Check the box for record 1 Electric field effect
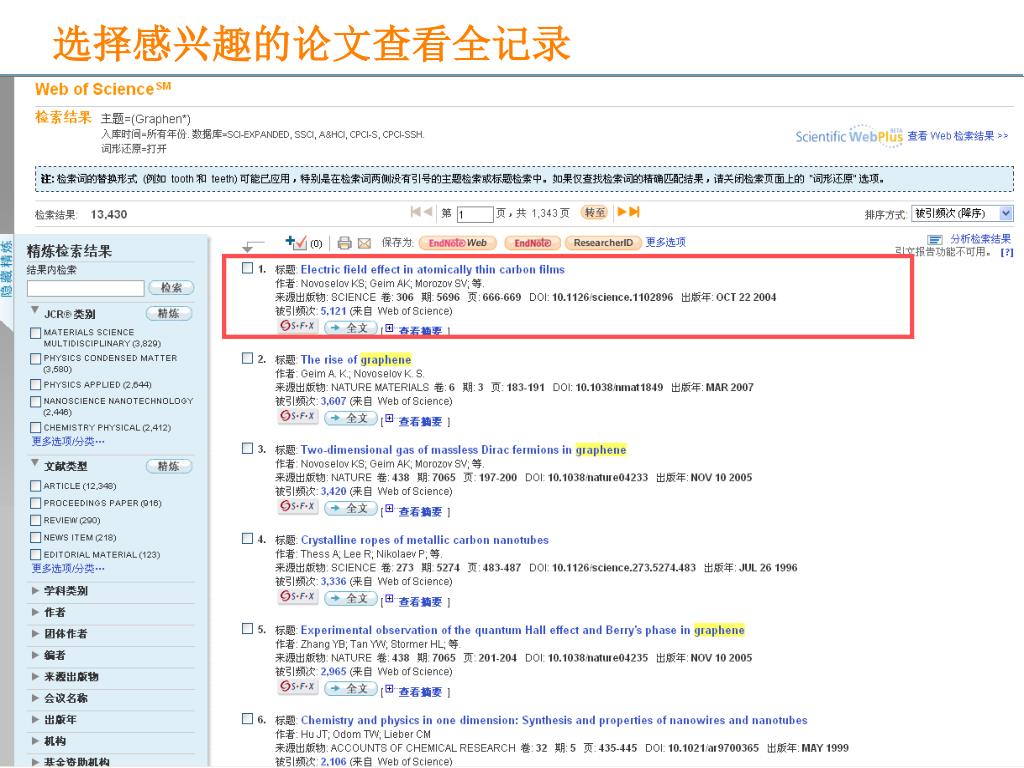Viewport: 1024px width, 768px height. (247, 268)
